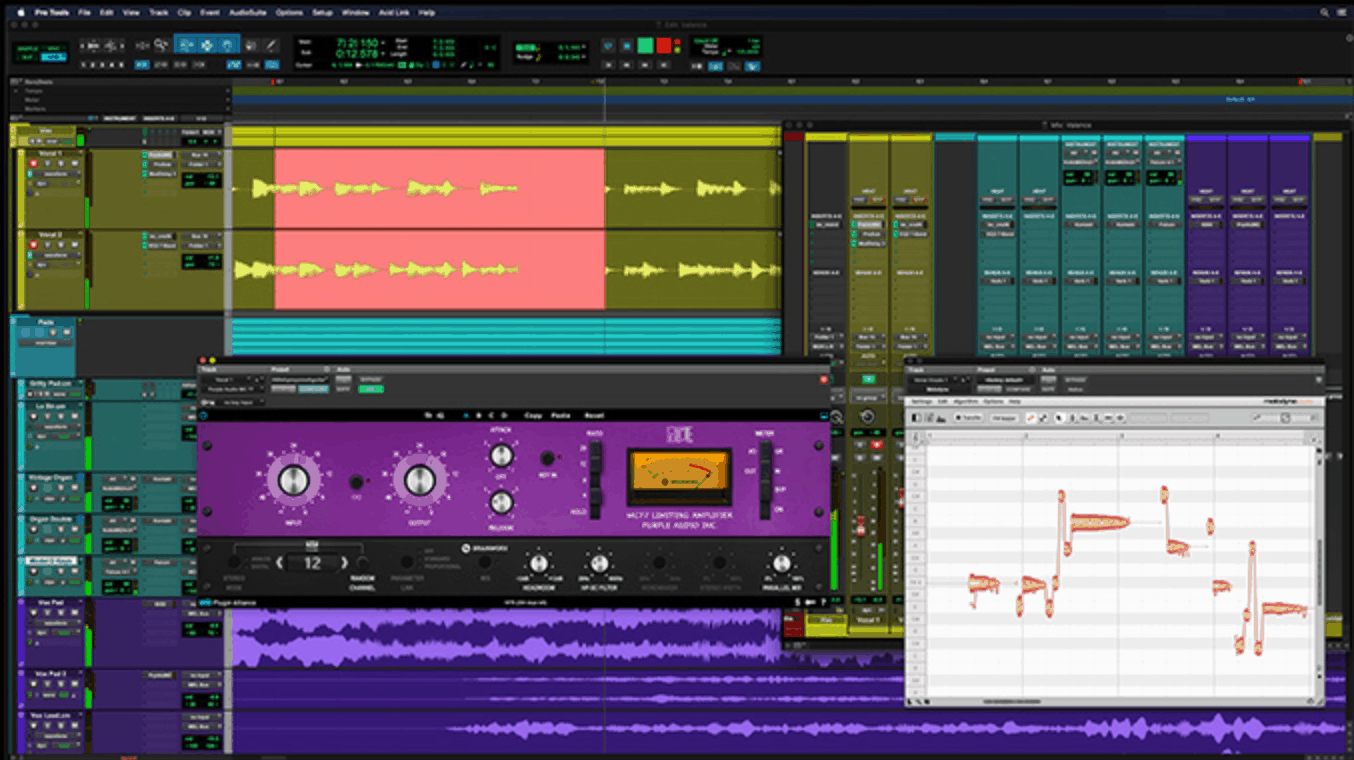Select the GR meter mode button
The width and height of the screenshot is (1354, 760).
pyautogui.click(x=766, y=453)
